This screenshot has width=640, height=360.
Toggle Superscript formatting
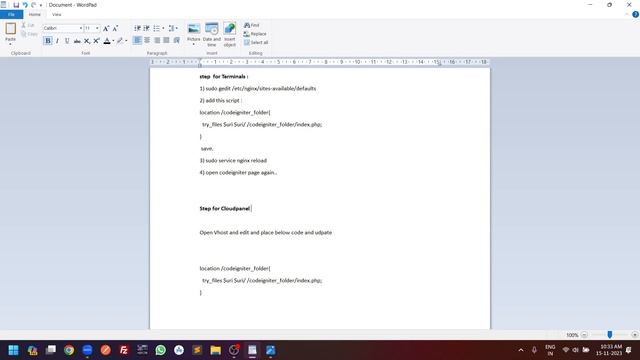point(96,41)
